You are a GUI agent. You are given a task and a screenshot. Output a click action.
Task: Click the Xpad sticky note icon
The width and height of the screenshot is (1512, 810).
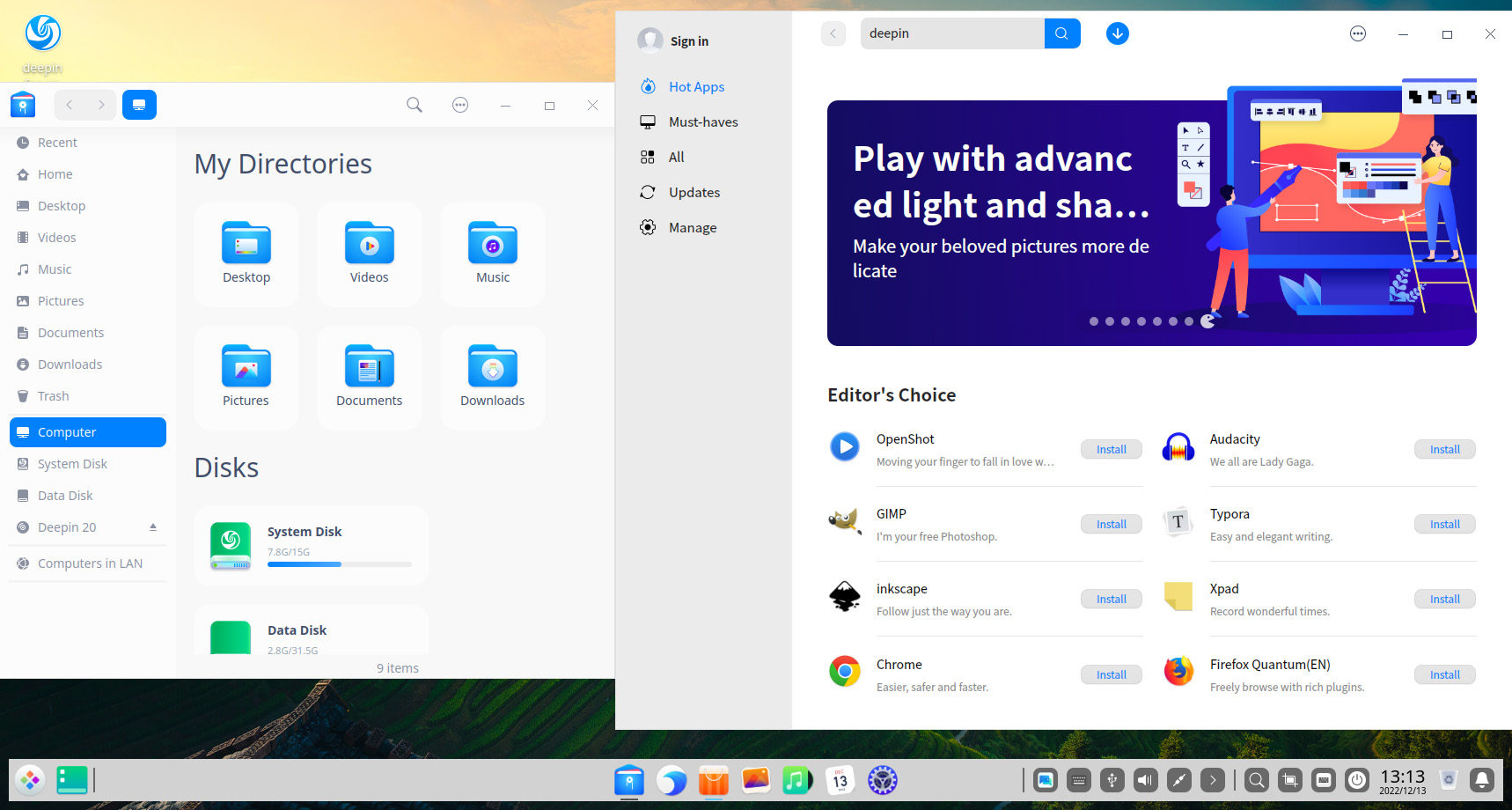[x=1178, y=596]
